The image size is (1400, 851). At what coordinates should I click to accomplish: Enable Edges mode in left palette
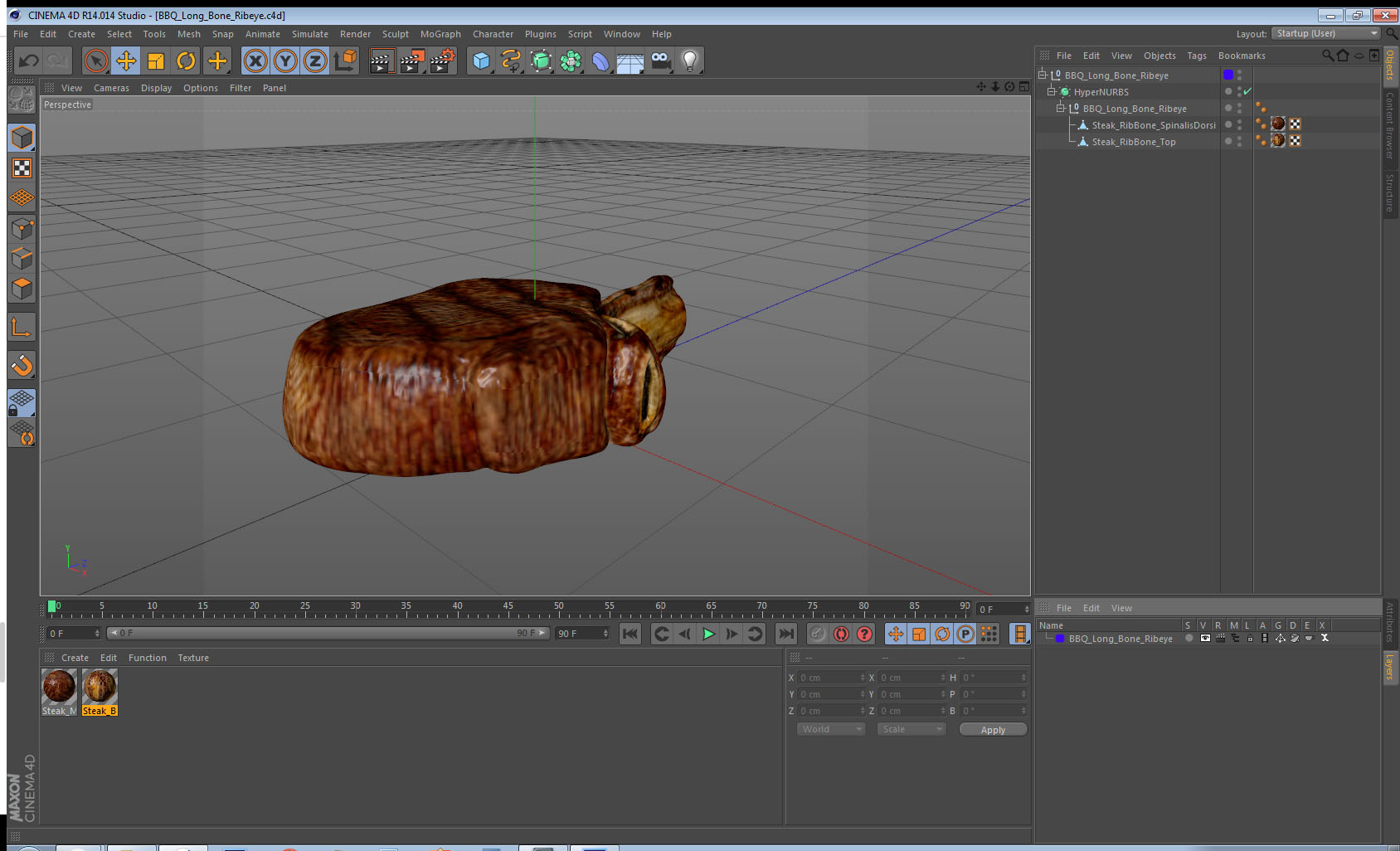tap(22, 258)
